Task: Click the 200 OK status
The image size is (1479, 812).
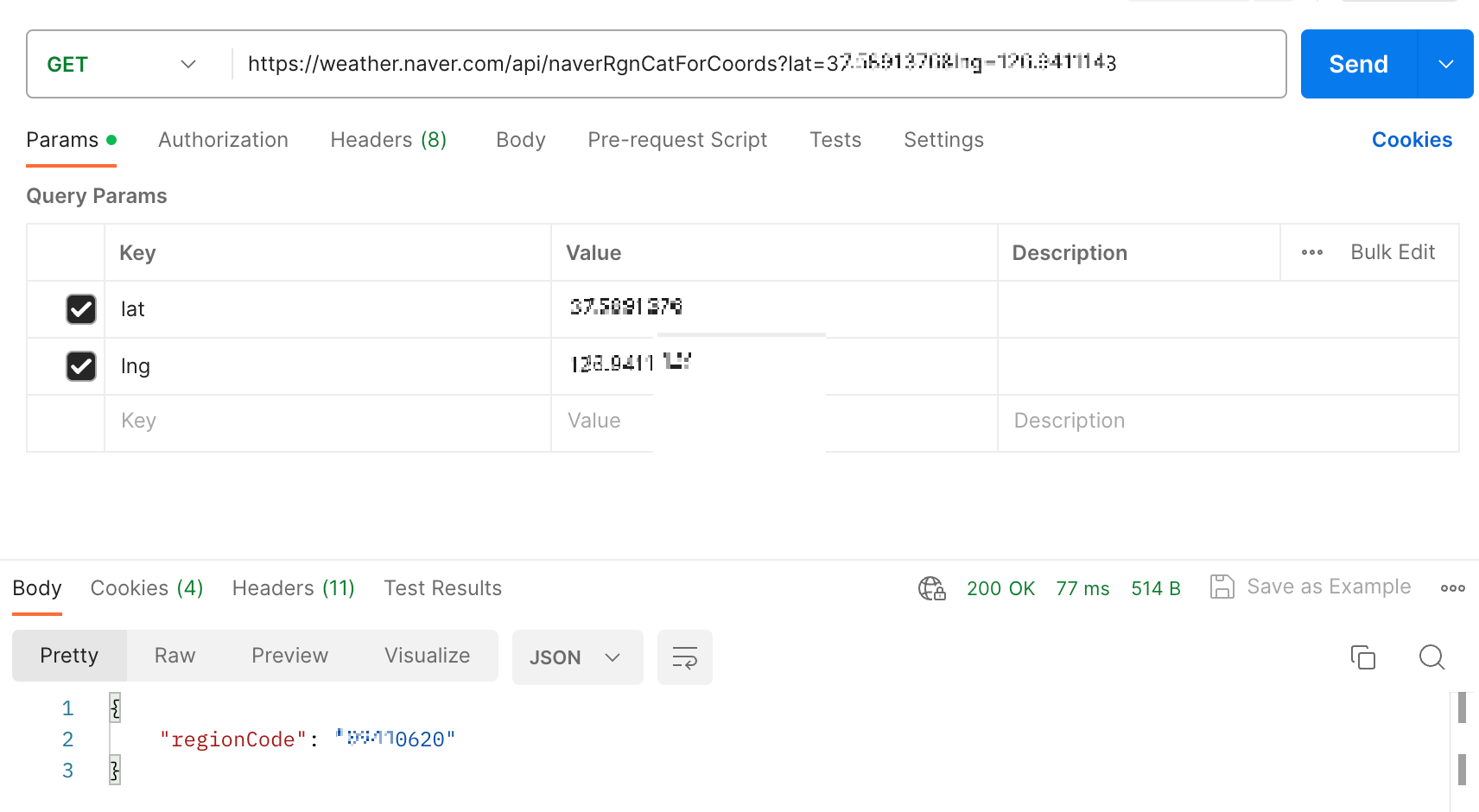Action: [x=1000, y=588]
